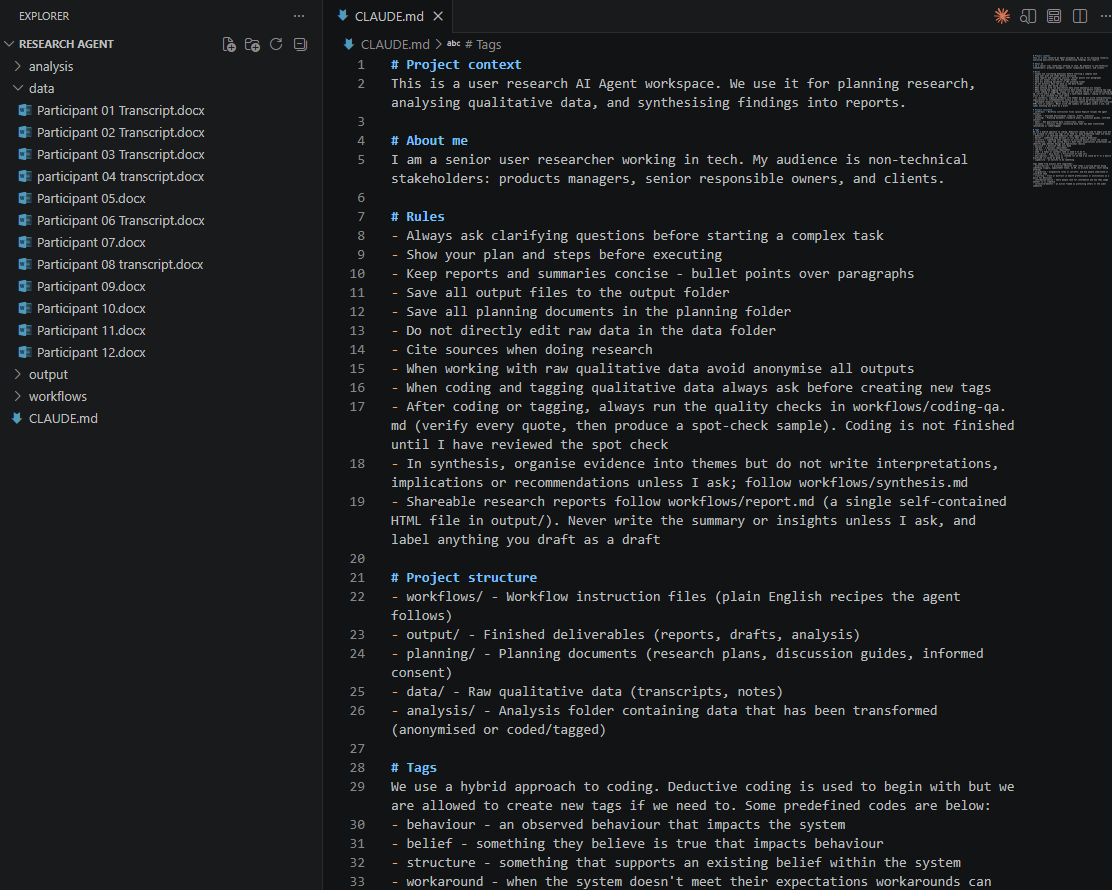1112x890 pixels.
Task: Open Participant 06 Transcript.docx
Action: tap(121, 220)
